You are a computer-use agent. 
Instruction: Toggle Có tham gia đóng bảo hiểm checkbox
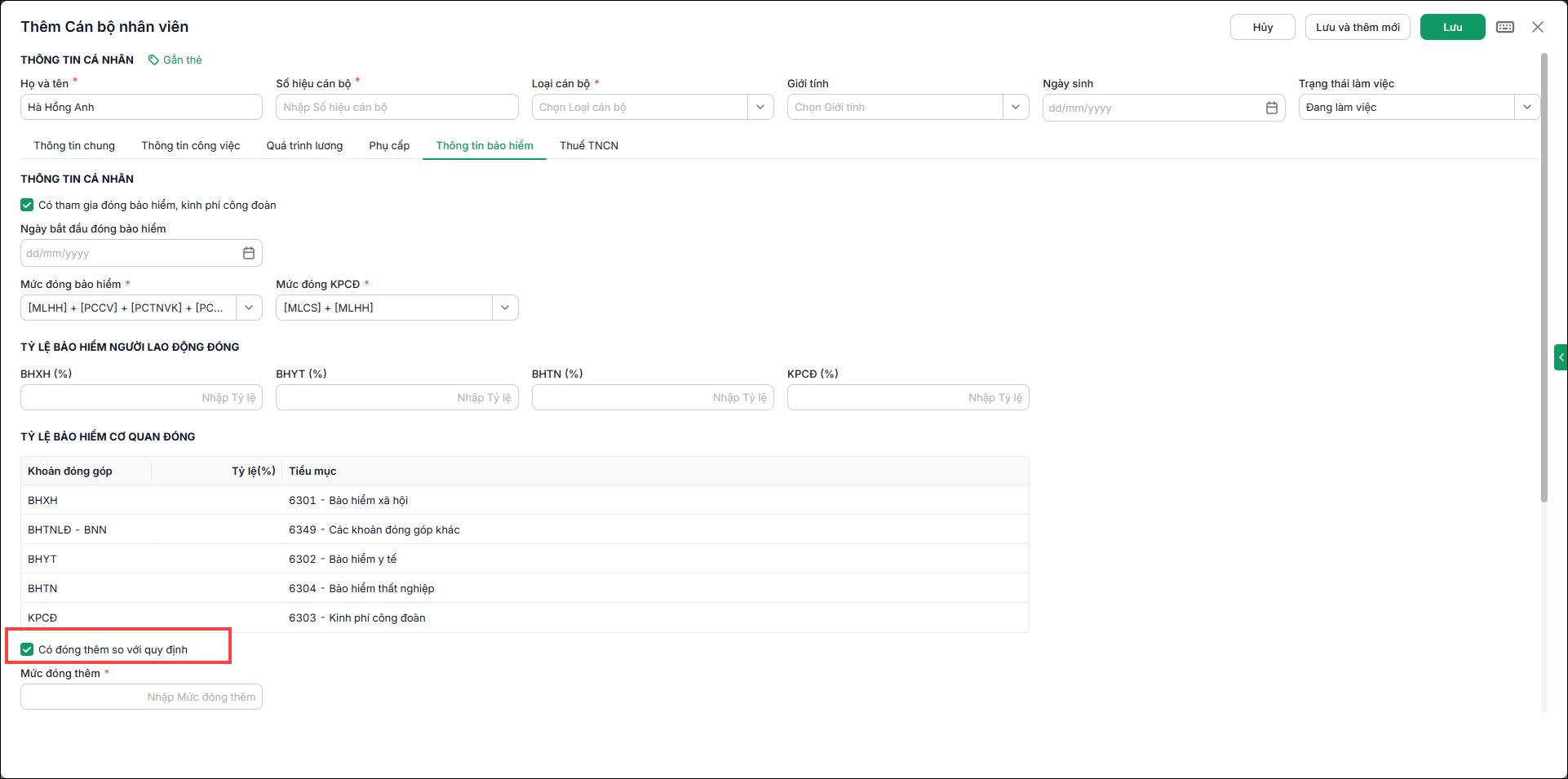click(x=27, y=205)
